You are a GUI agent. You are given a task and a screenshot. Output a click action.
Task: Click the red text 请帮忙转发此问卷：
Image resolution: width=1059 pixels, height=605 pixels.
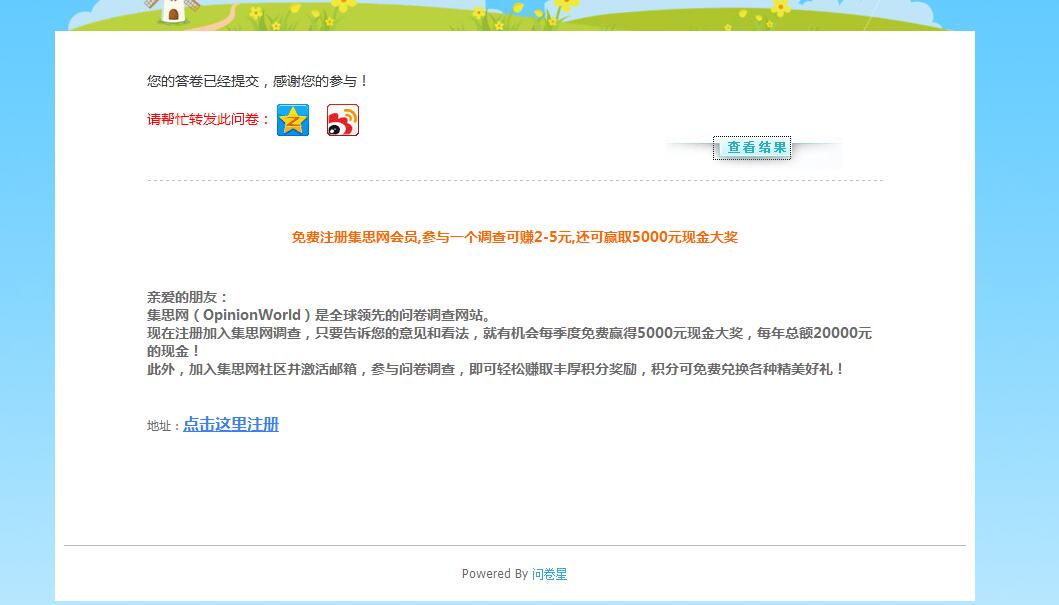tap(209, 120)
